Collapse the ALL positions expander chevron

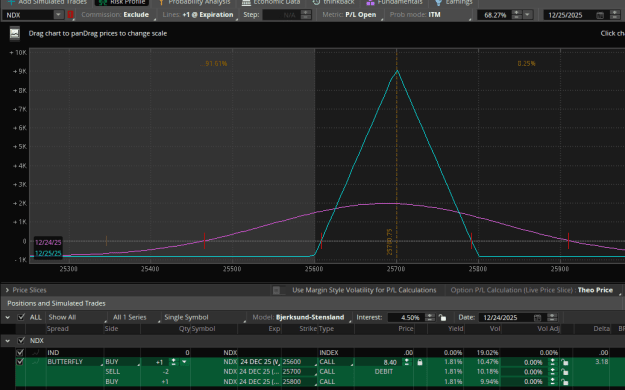(8, 317)
